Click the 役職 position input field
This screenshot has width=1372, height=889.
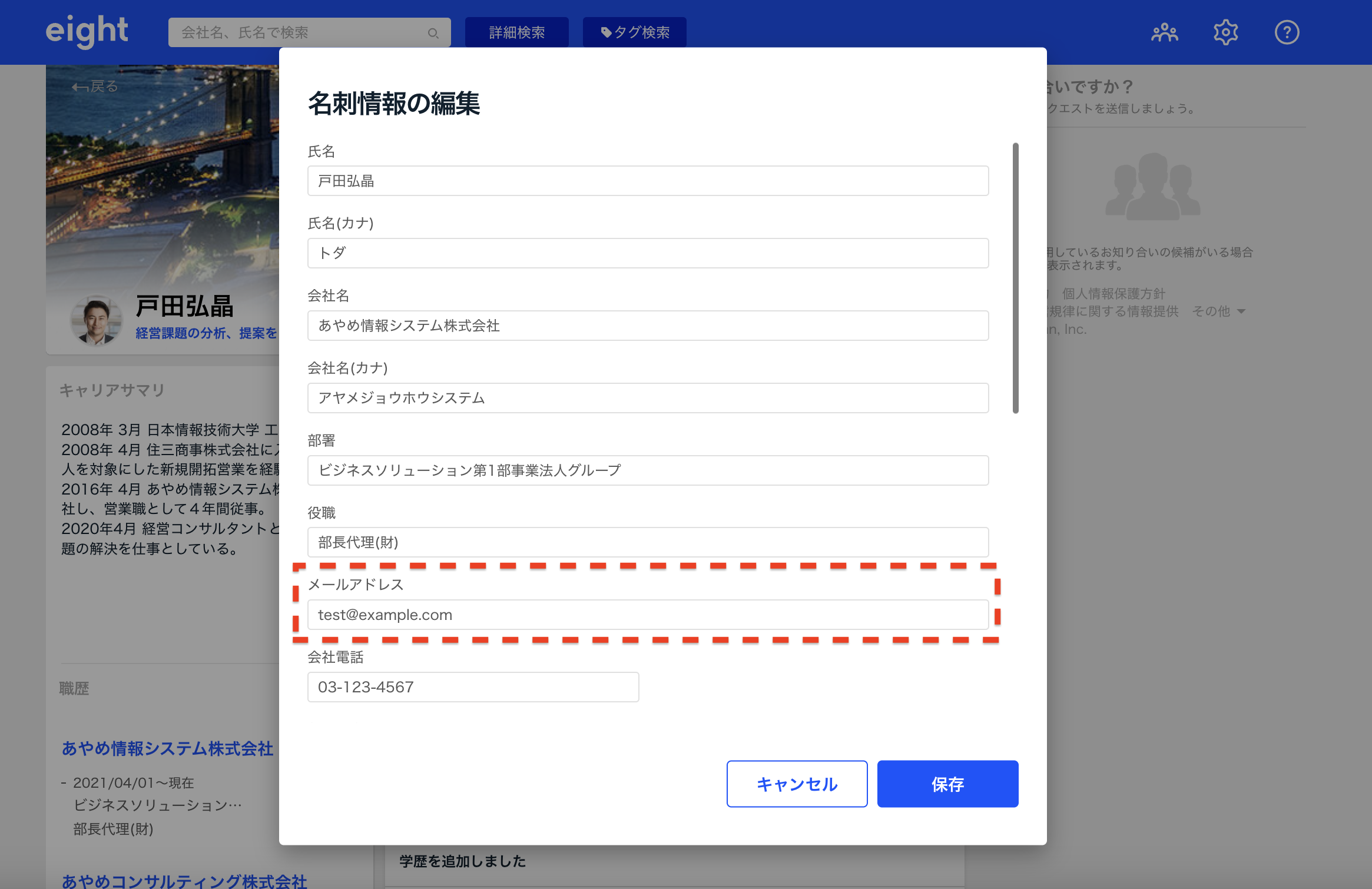(648, 542)
